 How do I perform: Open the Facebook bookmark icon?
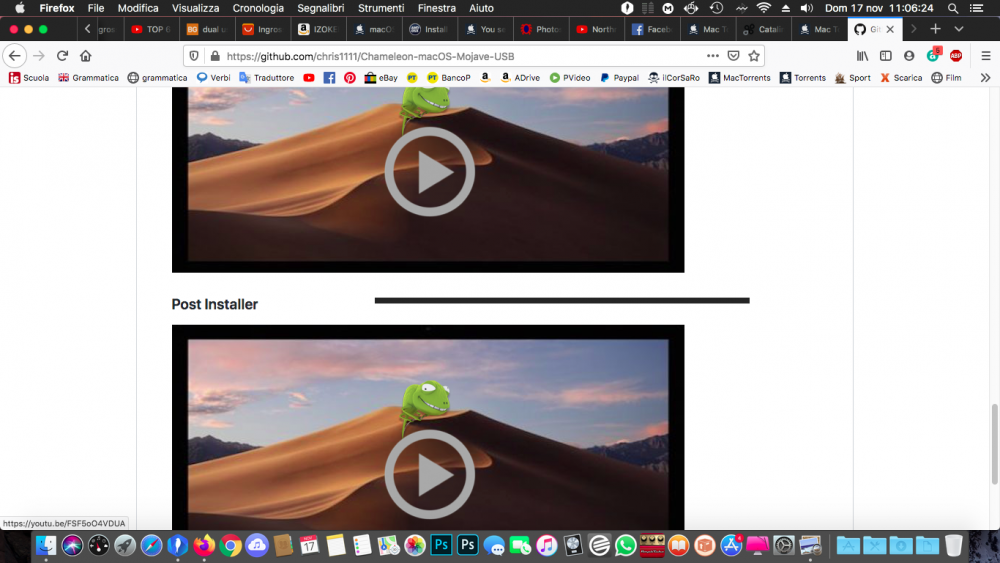point(329,78)
